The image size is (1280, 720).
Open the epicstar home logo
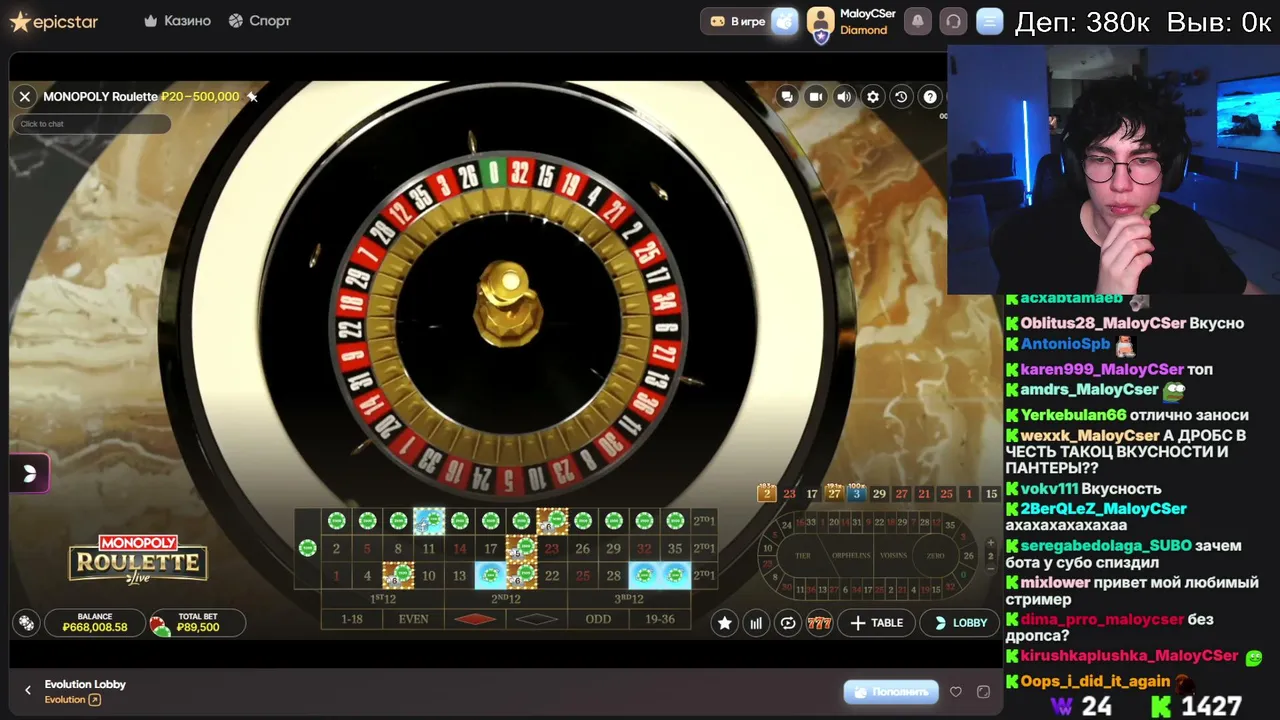point(54,21)
